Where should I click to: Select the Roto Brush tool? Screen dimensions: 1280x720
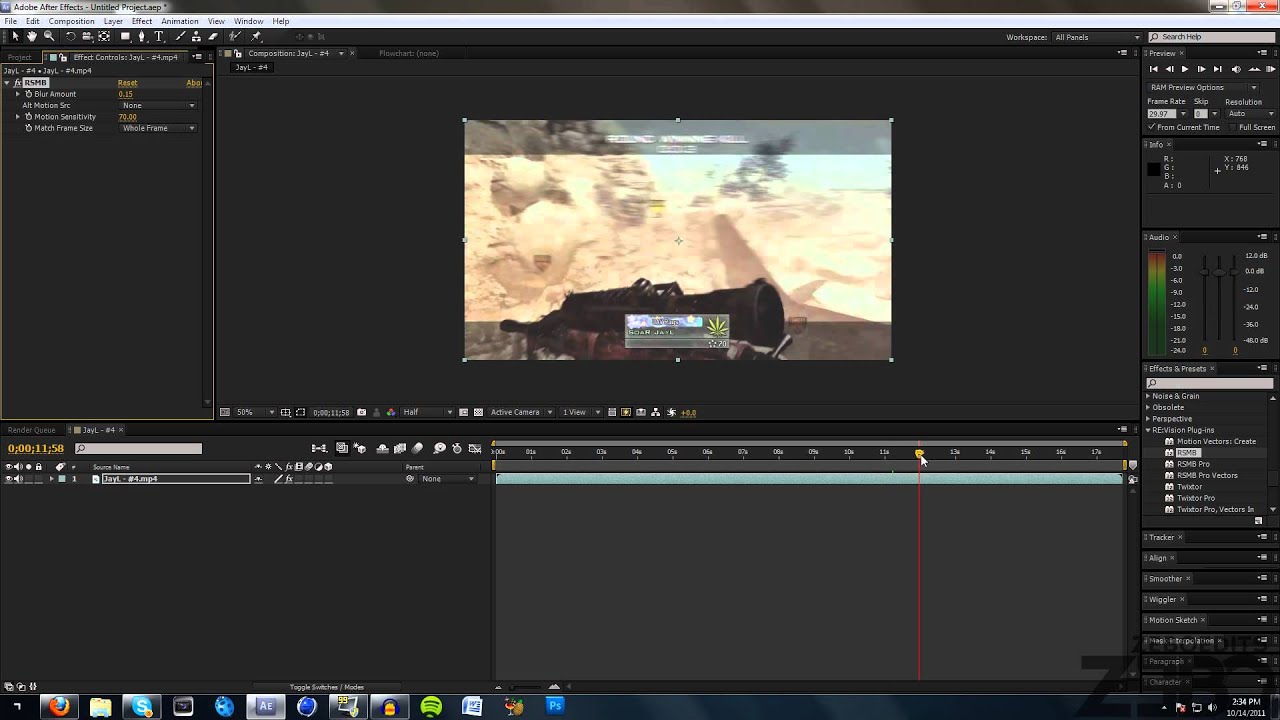[x=235, y=36]
